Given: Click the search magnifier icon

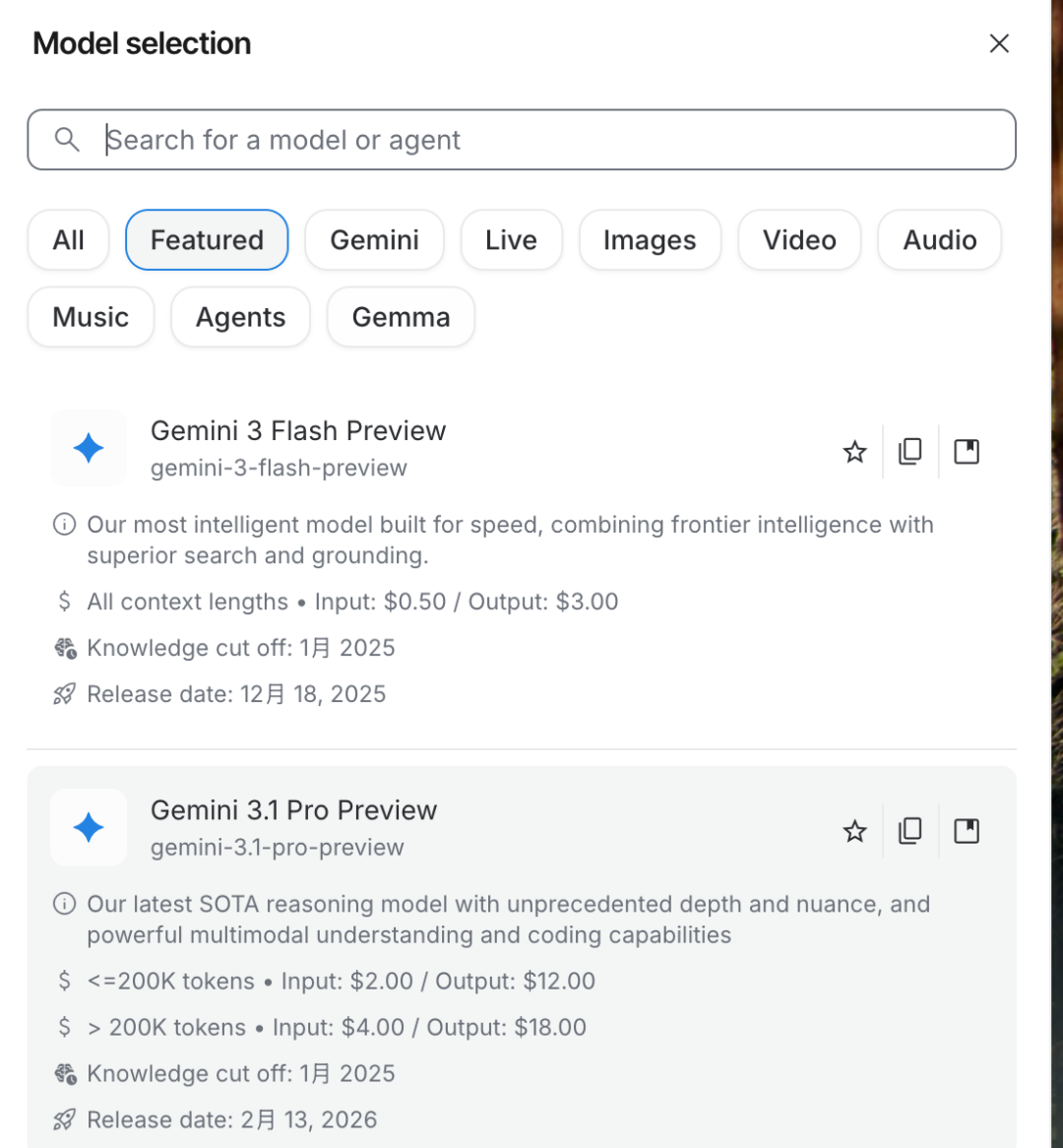Looking at the screenshot, I should (x=67, y=139).
